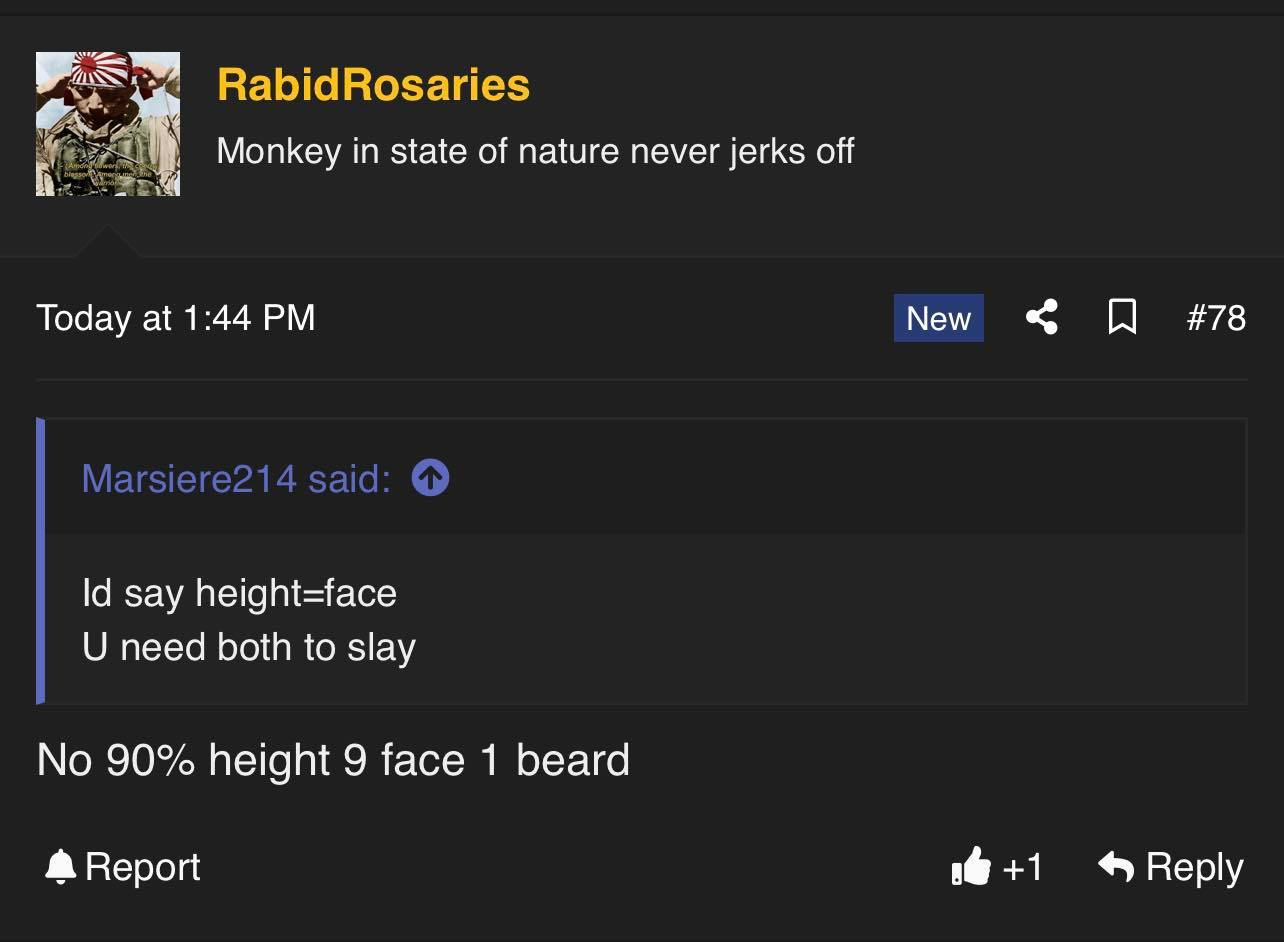The image size is (1284, 942).
Task: Click the "Marsiere214 said:" quote link
Action: (236, 479)
